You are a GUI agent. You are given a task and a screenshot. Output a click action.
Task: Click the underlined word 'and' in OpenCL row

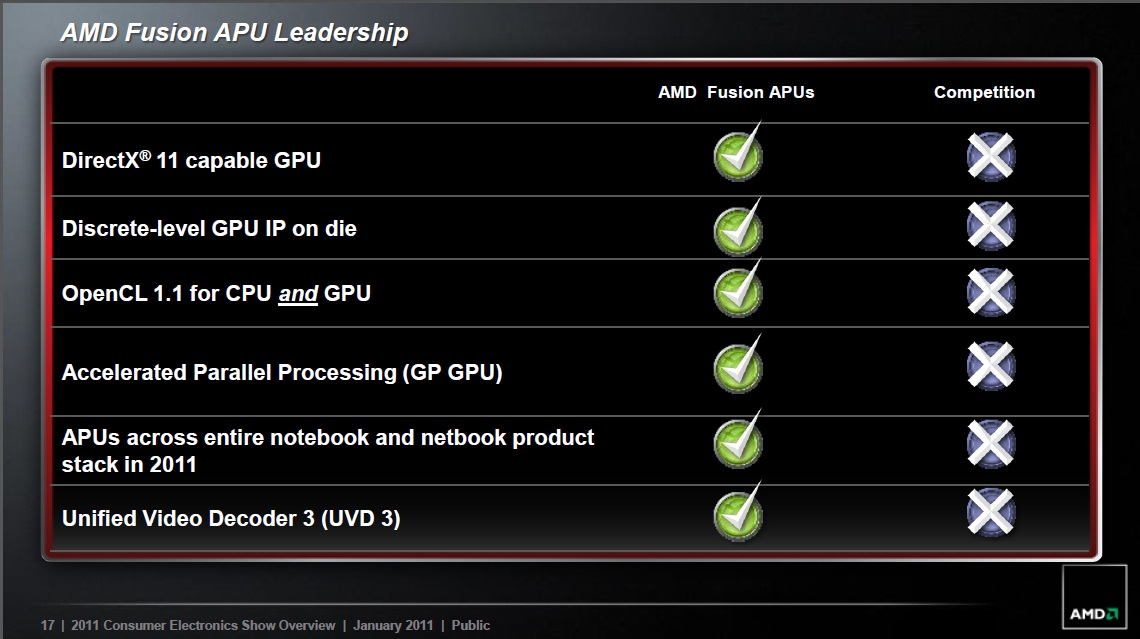pos(298,294)
